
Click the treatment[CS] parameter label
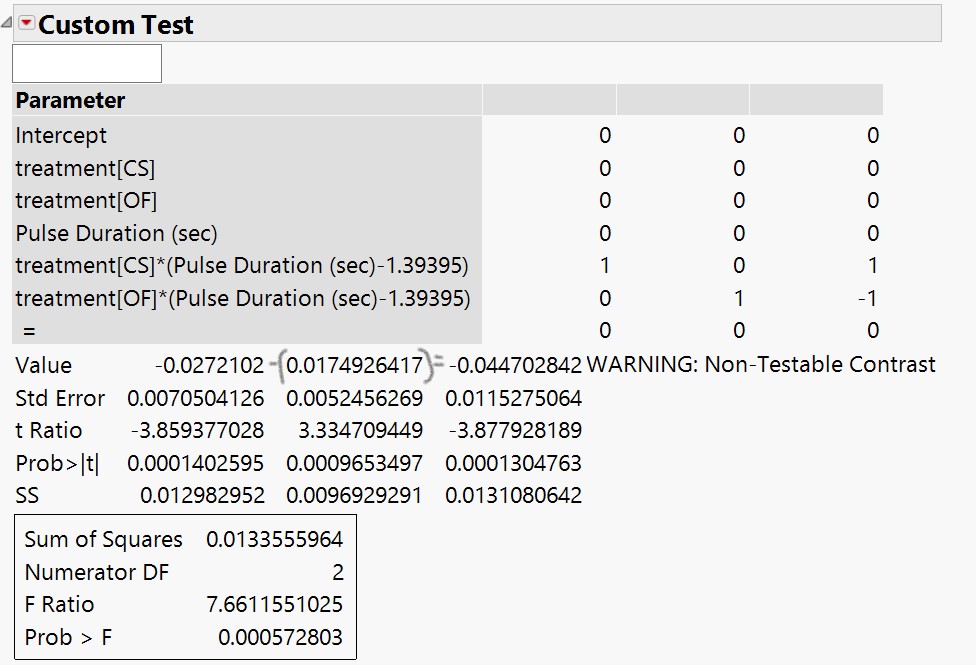[x=85, y=168]
